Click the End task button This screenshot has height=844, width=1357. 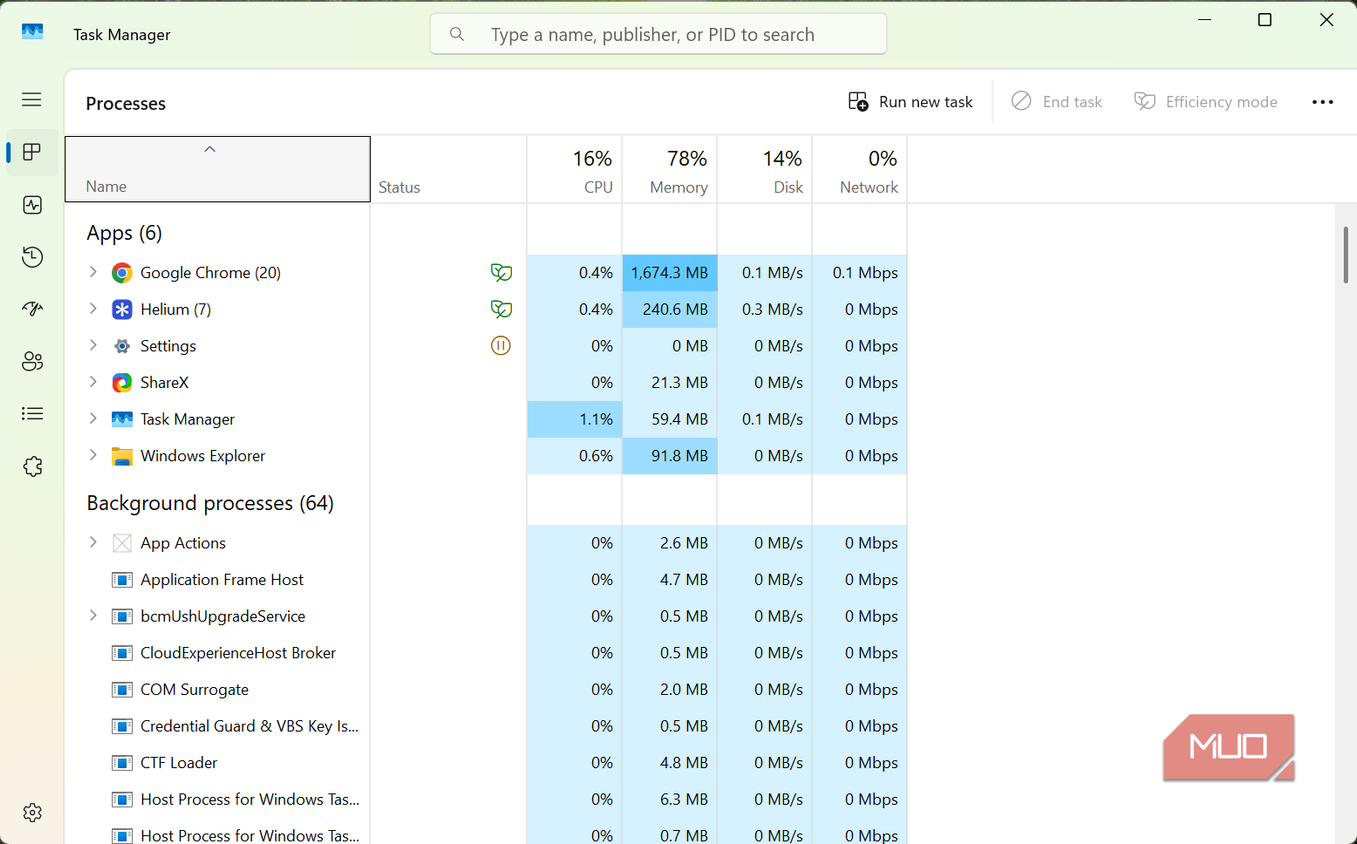pyautogui.click(x=1056, y=102)
